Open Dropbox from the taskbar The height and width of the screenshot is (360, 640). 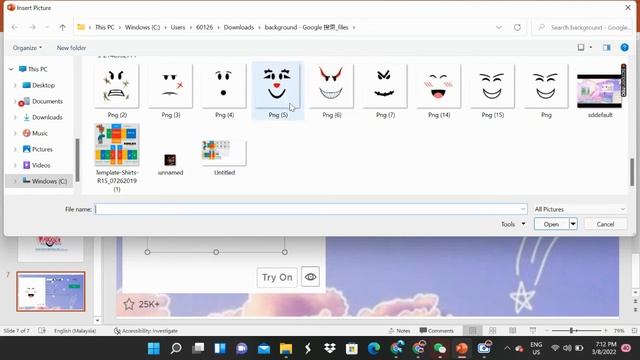point(329,348)
